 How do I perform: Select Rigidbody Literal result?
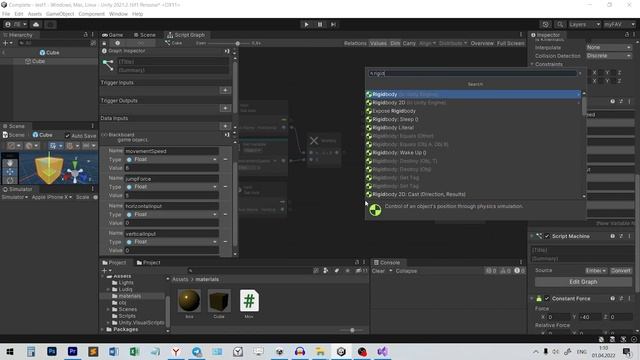pos(473,128)
